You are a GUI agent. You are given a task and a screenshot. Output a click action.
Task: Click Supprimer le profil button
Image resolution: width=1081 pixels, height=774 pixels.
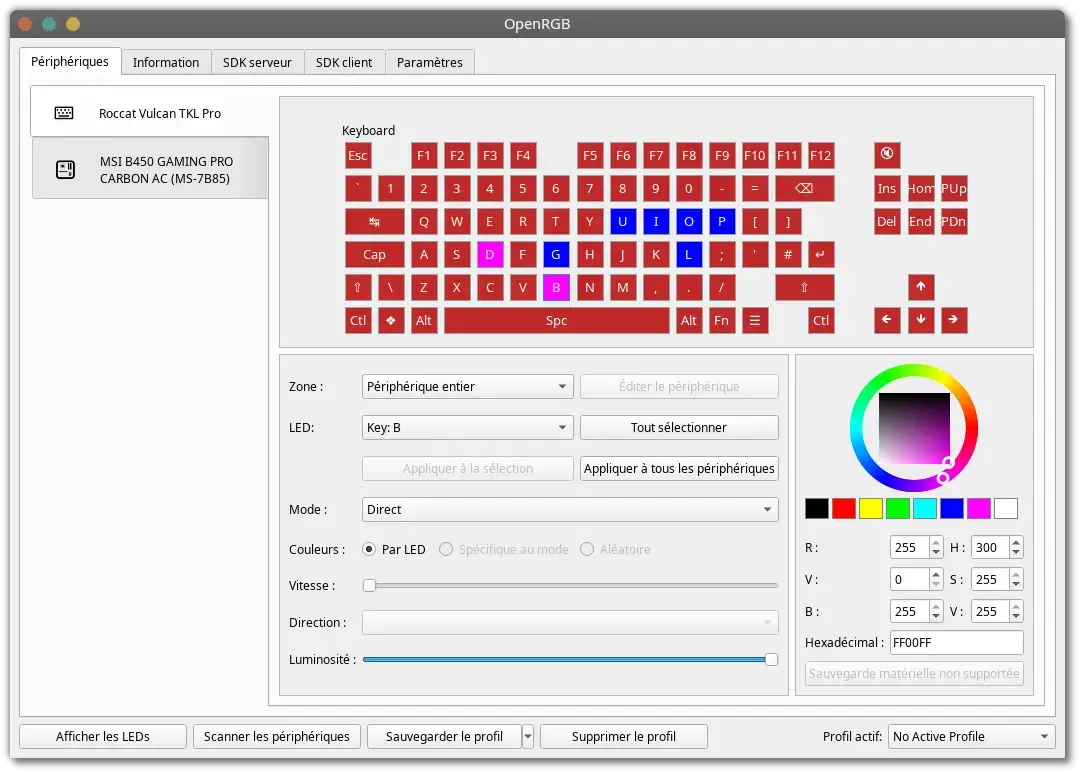[624, 736]
